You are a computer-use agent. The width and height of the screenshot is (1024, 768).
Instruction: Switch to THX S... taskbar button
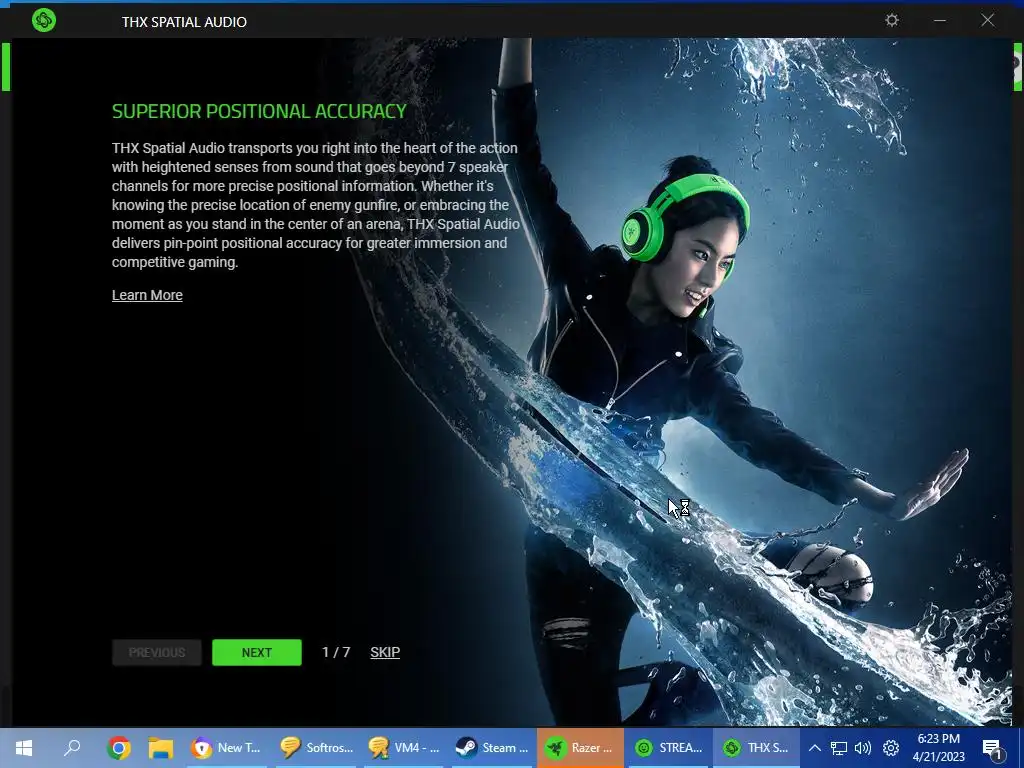[x=757, y=748]
